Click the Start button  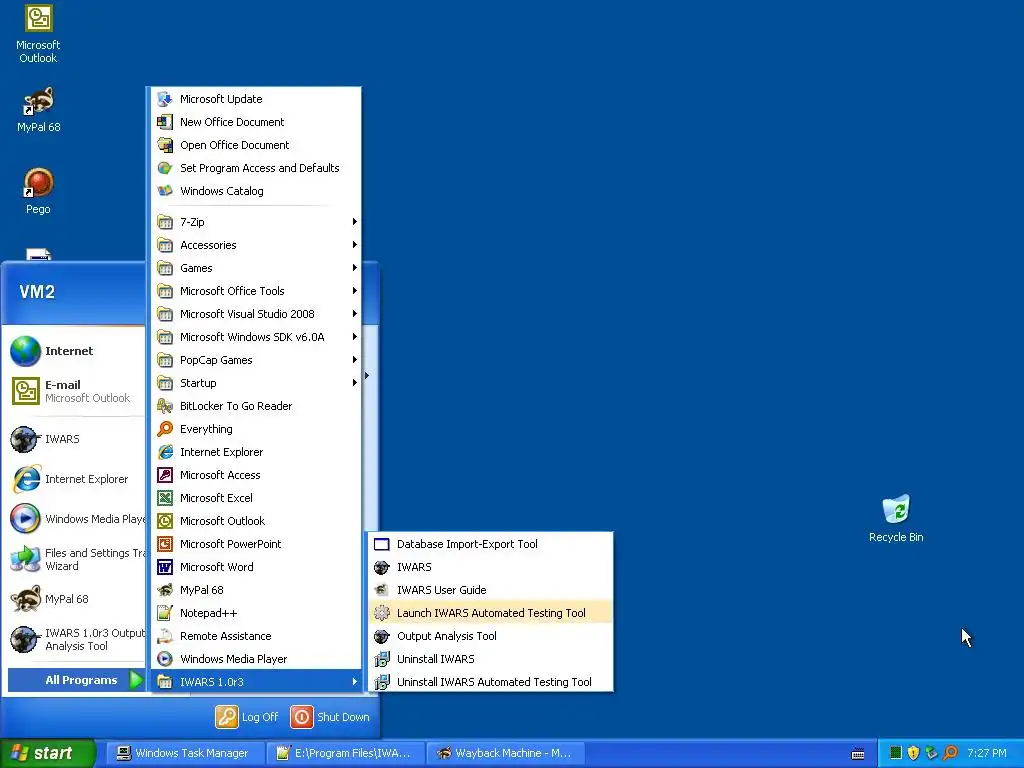point(47,754)
